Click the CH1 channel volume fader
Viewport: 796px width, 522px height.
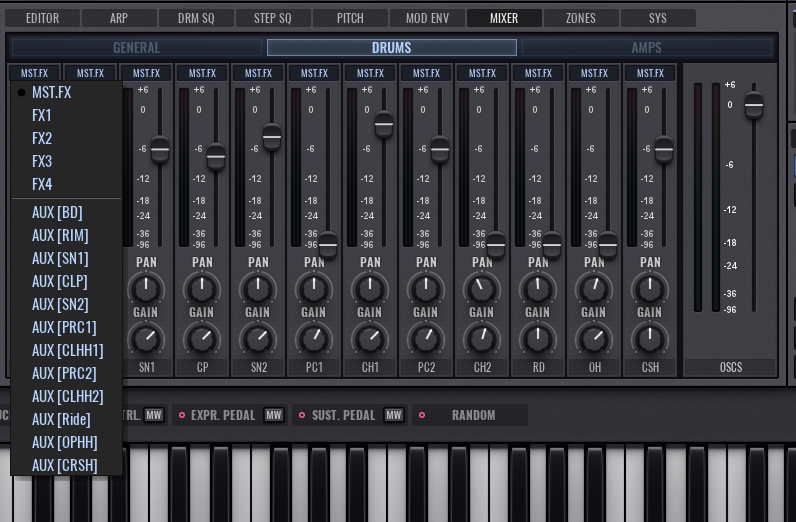[x=384, y=123]
